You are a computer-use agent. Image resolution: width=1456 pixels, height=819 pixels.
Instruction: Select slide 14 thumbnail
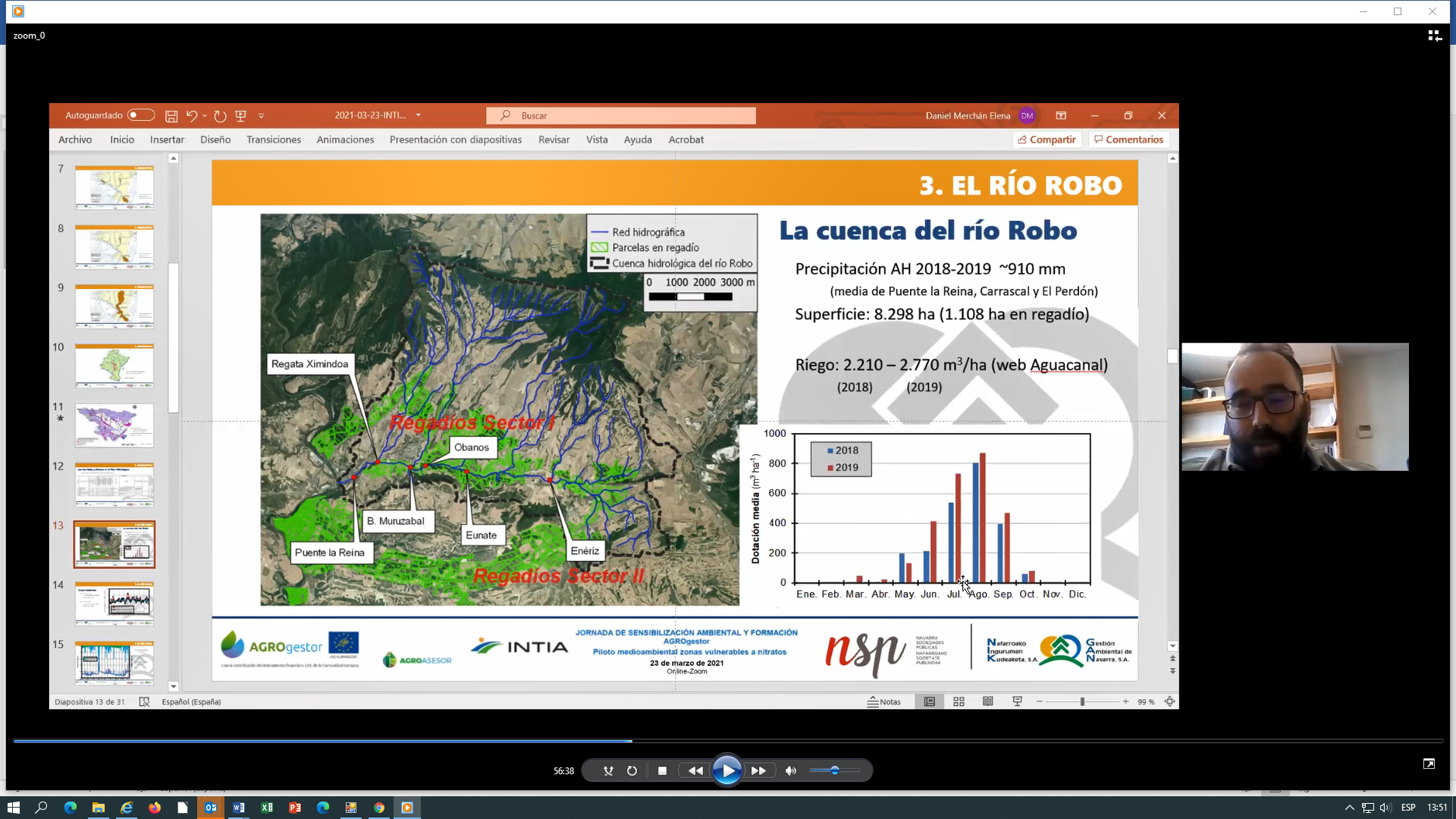point(115,604)
